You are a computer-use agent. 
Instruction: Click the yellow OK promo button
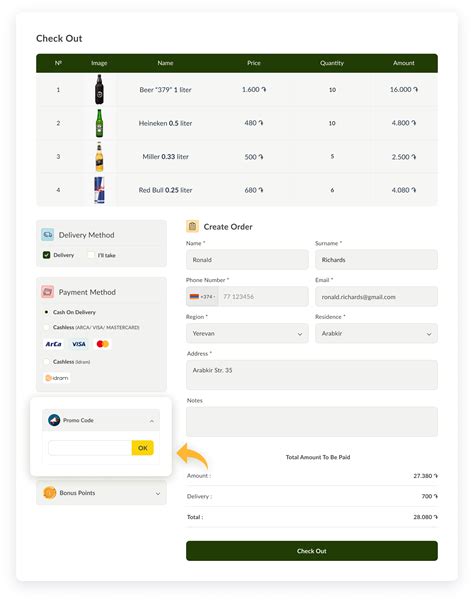point(143,448)
